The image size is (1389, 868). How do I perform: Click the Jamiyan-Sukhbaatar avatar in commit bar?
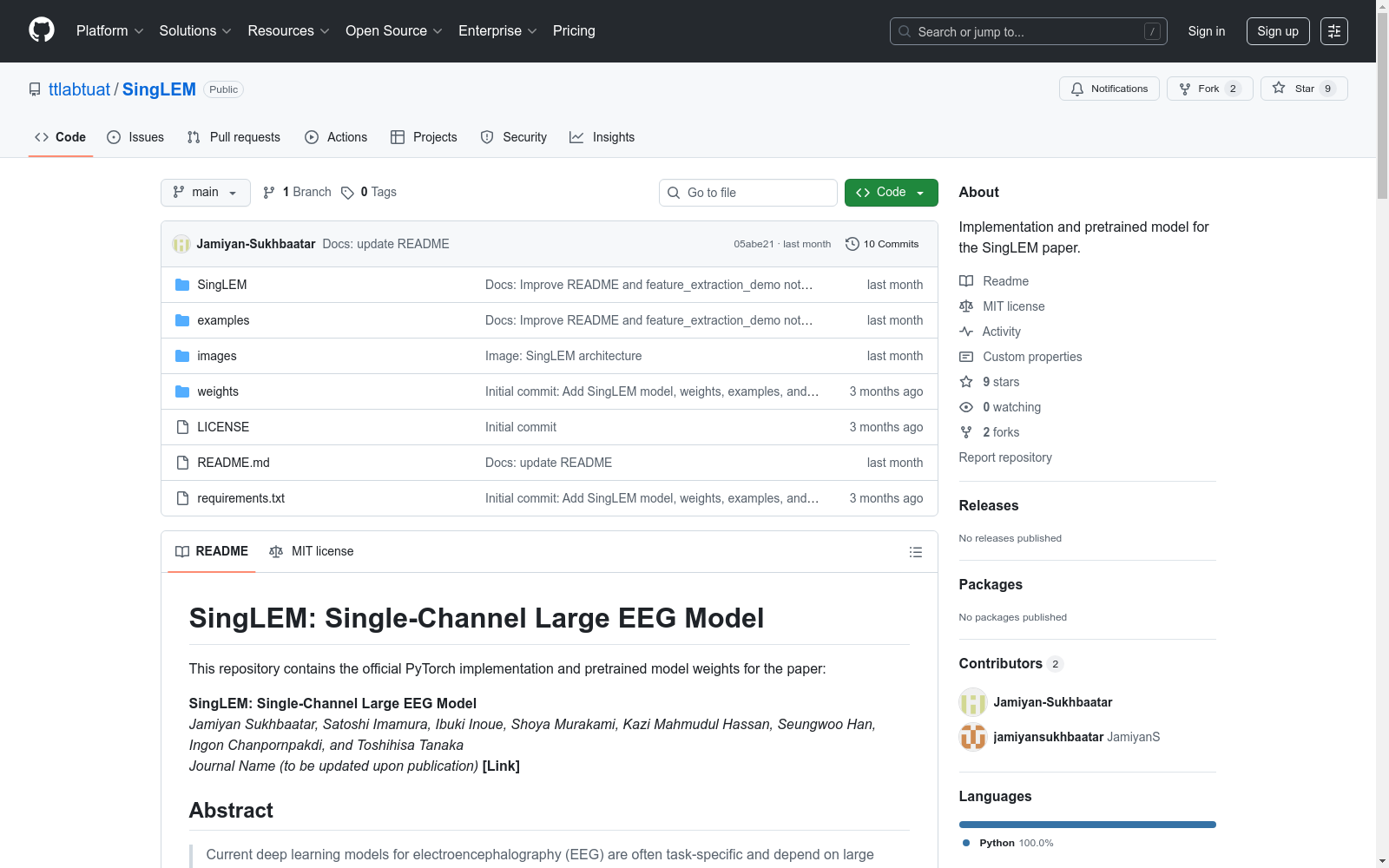(x=181, y=244)
